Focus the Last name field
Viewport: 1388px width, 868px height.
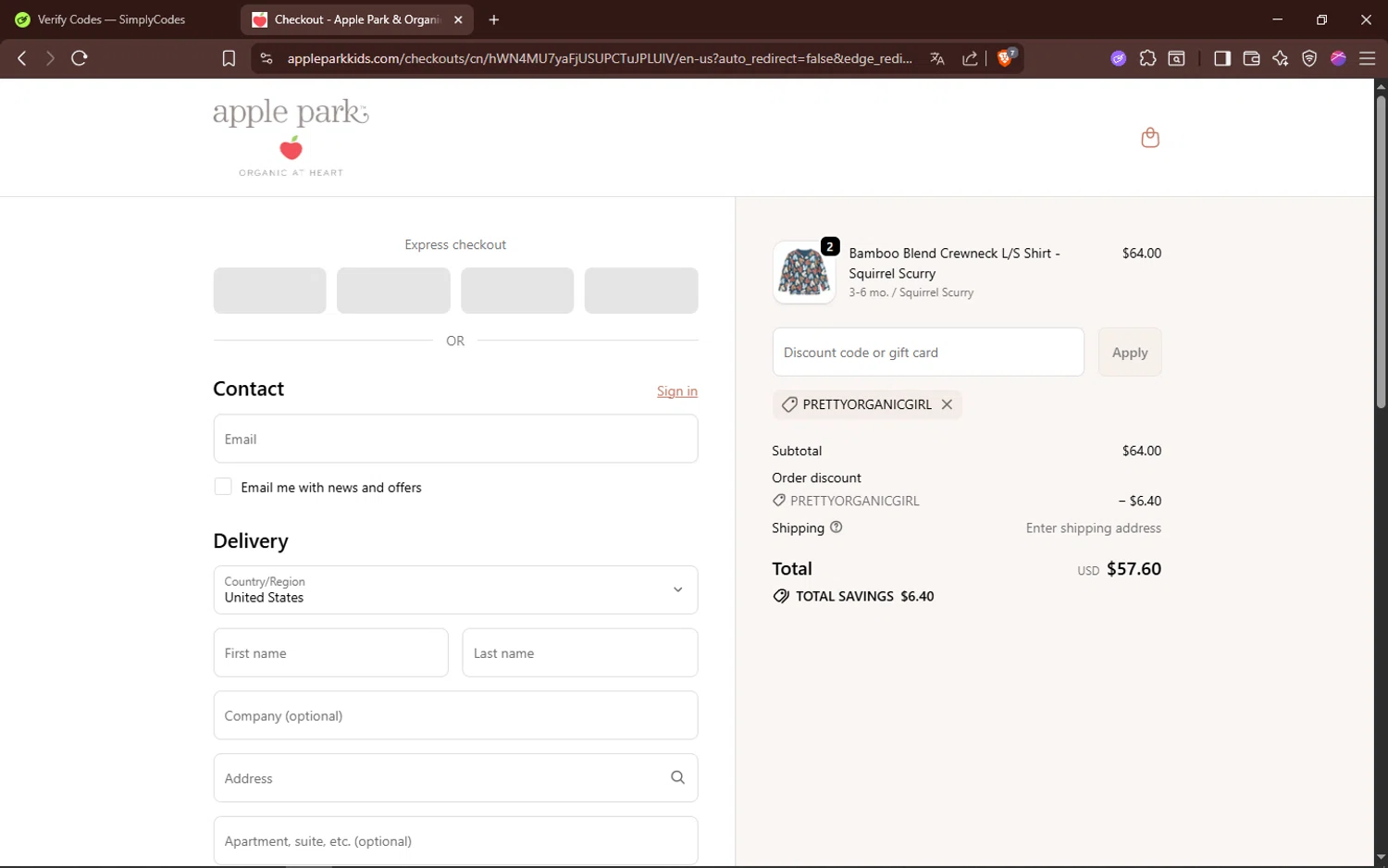[x=580, y=652]
